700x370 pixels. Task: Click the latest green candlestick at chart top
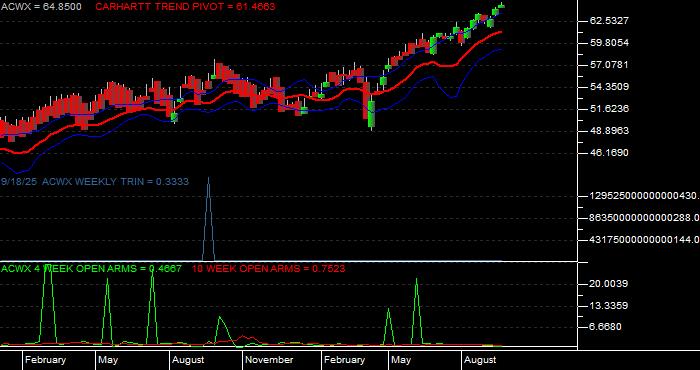click(501, 5)
